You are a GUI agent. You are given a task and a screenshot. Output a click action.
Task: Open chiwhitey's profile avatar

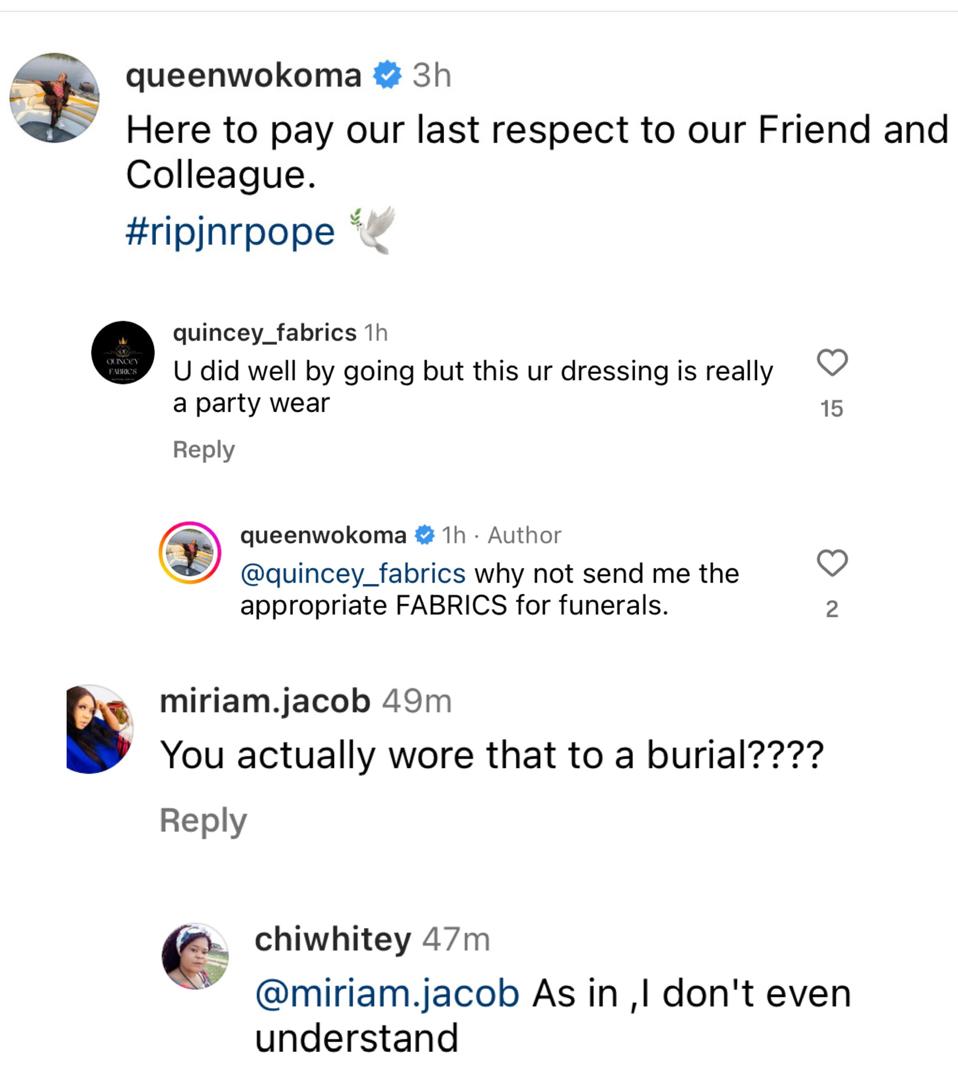pyautogui.click(x=196, y=956)
